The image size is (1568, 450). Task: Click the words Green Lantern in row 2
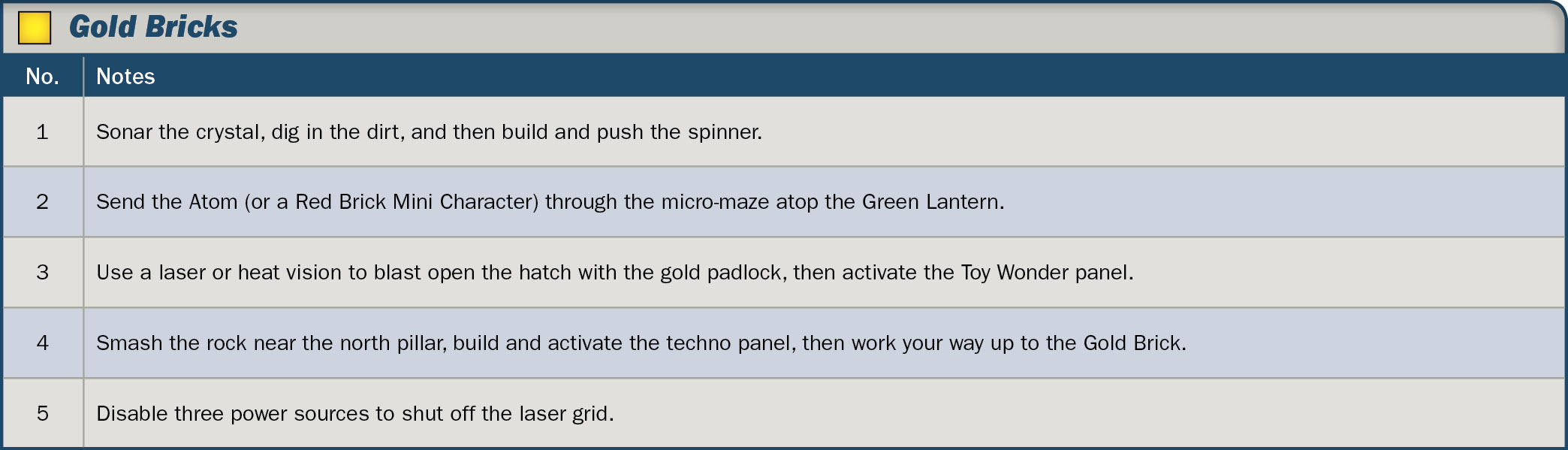point(931,202)
